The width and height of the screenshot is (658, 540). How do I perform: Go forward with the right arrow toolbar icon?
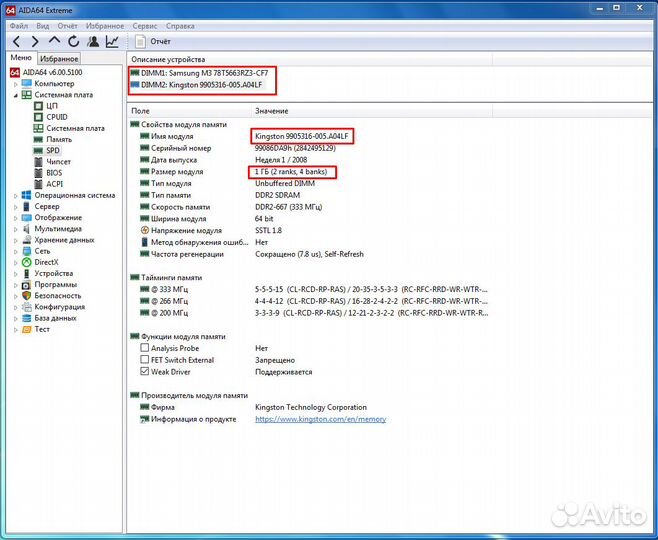(x=35, y=42)
